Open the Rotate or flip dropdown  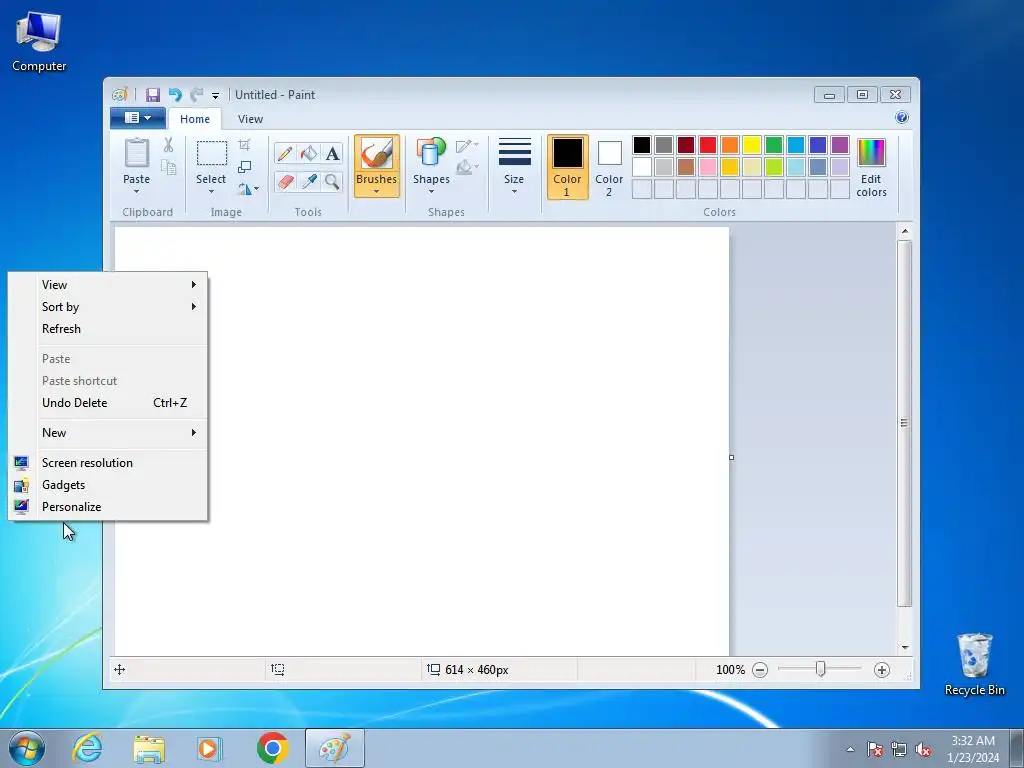(x=248, y=189)
